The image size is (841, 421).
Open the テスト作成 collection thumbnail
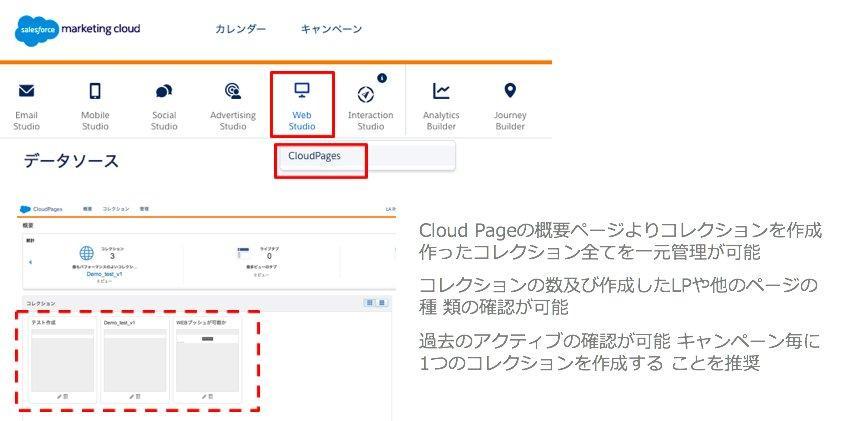pos(62,360)
